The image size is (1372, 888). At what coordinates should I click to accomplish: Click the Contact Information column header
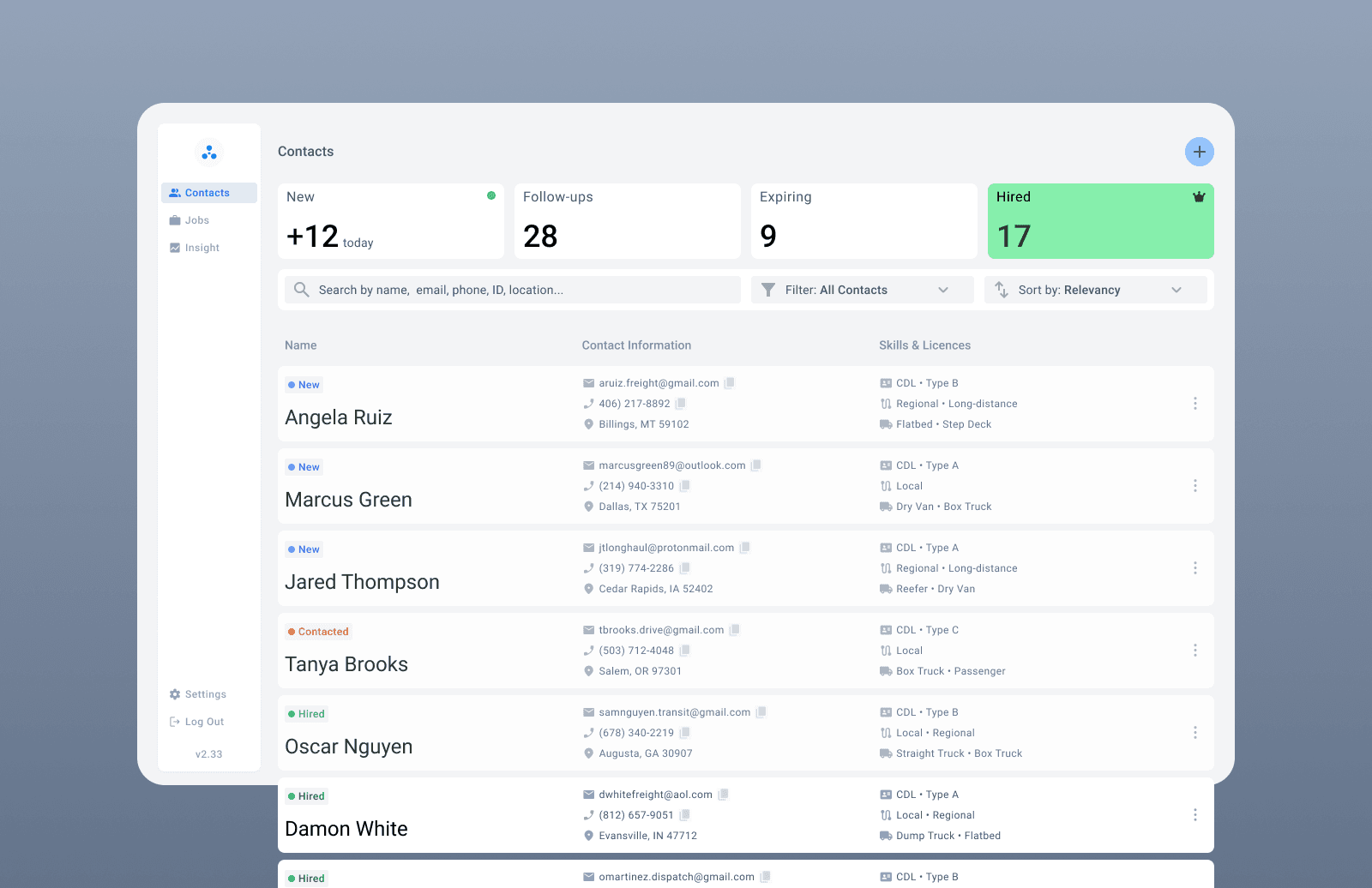click(636, 345)
